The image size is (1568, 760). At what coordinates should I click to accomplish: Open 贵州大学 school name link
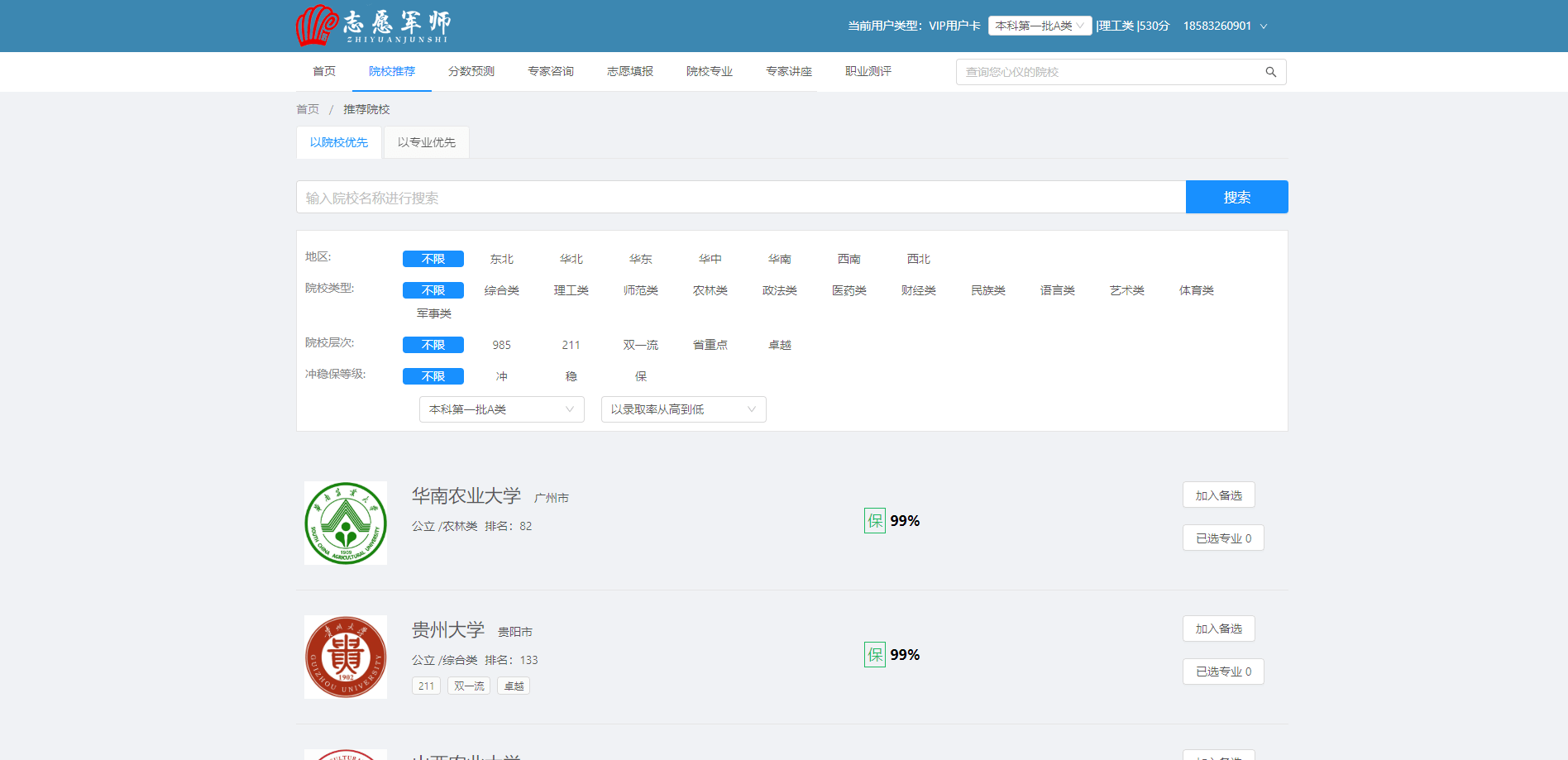coord(448,629)
